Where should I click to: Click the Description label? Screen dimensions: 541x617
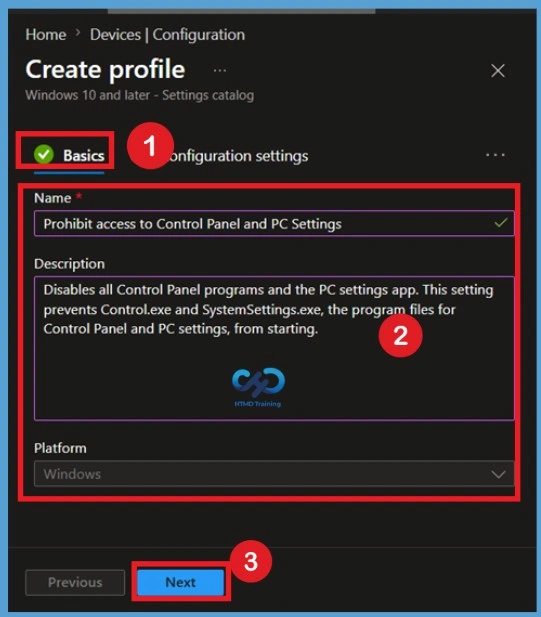69,264
